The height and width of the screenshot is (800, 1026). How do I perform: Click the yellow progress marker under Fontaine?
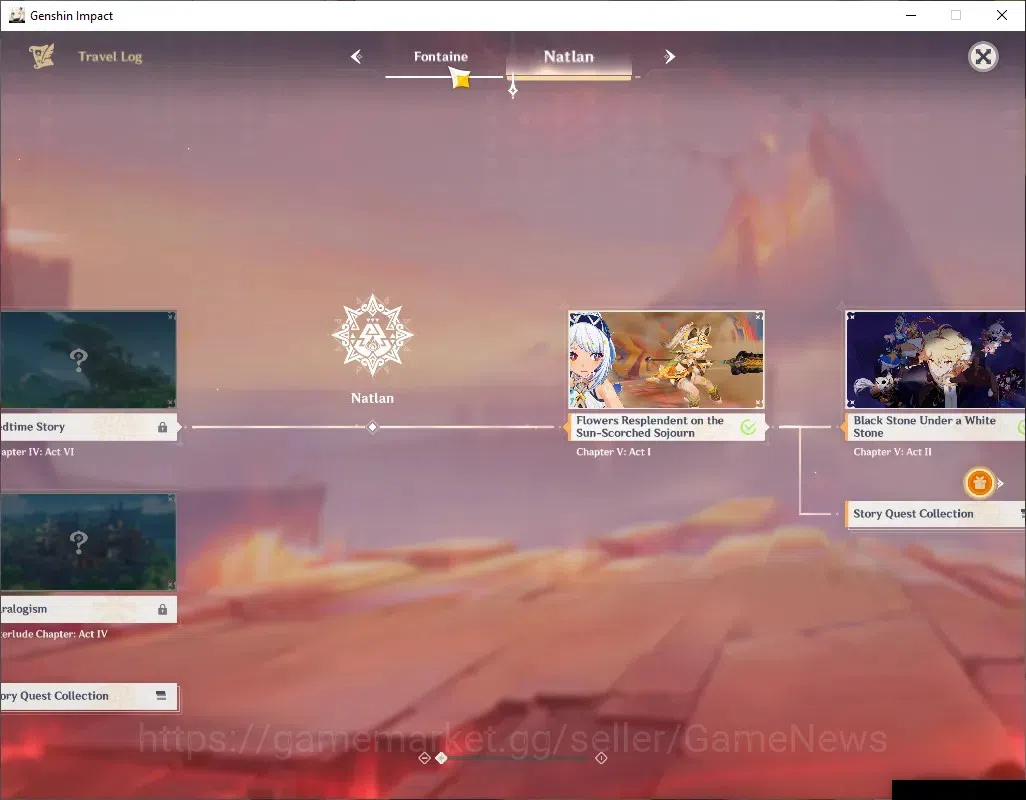pos(461,79)
